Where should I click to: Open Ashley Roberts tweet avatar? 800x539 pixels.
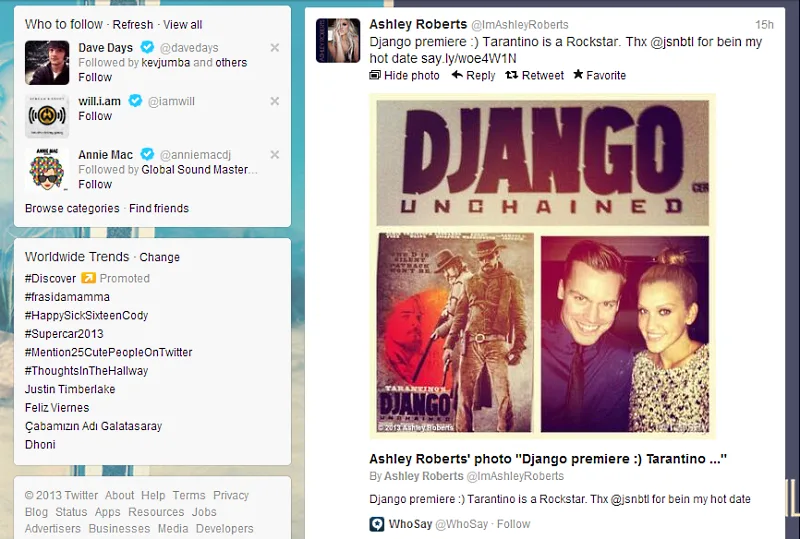(x=338, y=40)
